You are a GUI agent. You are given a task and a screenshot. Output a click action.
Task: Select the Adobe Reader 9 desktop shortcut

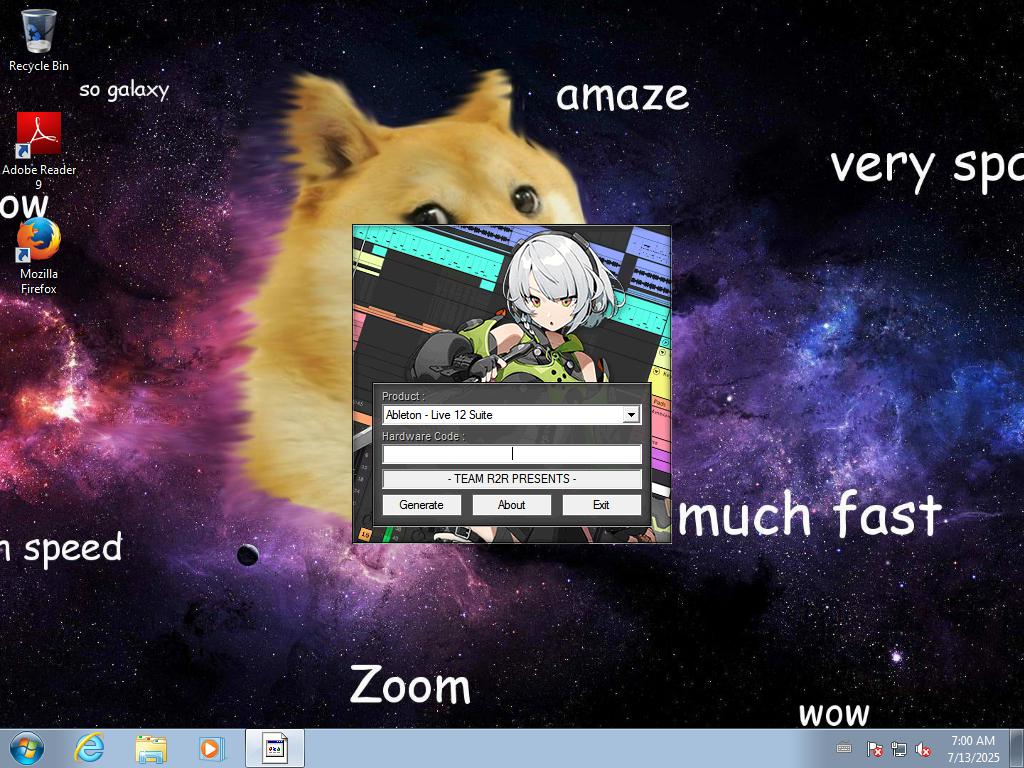tap(39, 150)
